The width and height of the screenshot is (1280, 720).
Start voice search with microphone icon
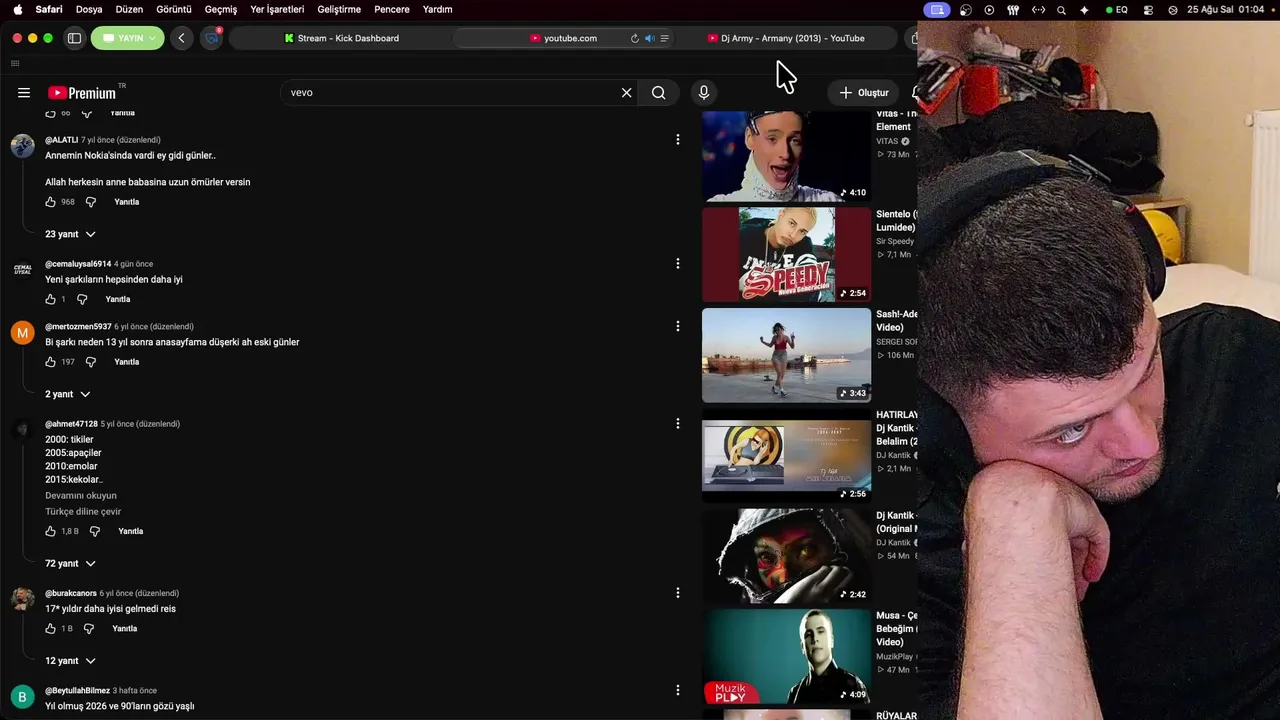tap(704, 93)
